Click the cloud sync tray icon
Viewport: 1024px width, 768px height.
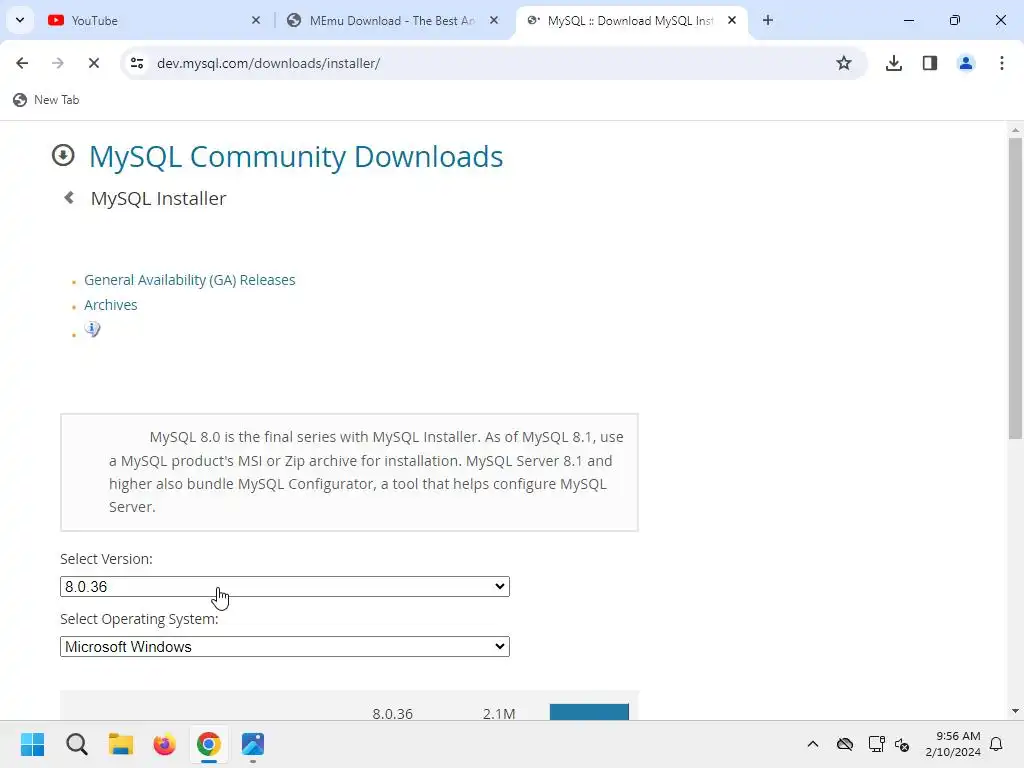(845, 744)
